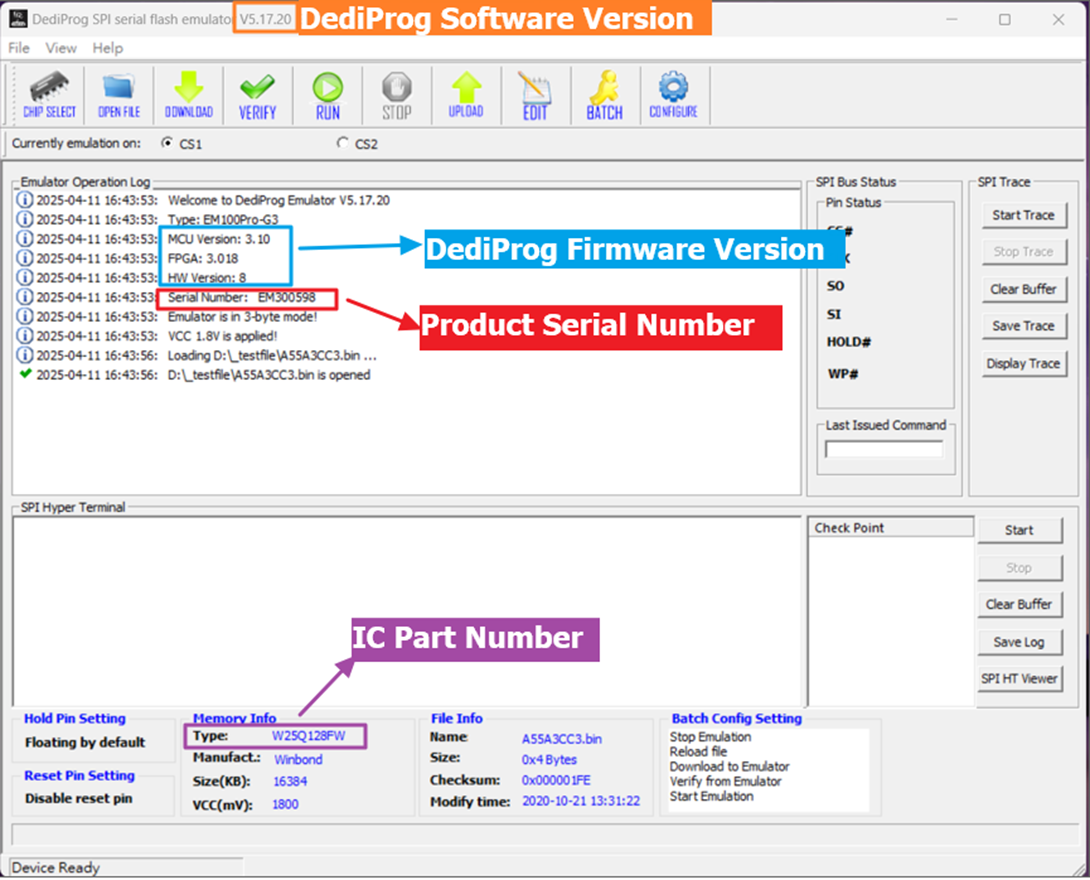1090x880 pixels.
Task: Click the A55A3CC3.bin file name value
Action: (x=562, y=740)
